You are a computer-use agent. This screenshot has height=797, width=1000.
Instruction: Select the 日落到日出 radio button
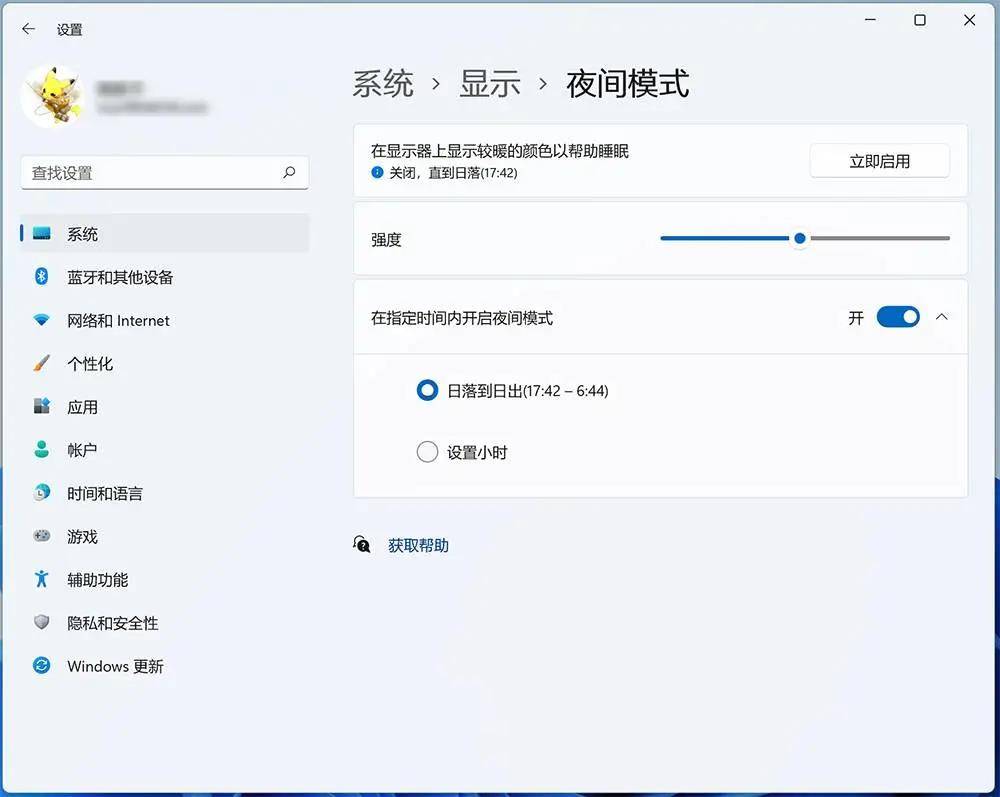[x=427, y=390]
